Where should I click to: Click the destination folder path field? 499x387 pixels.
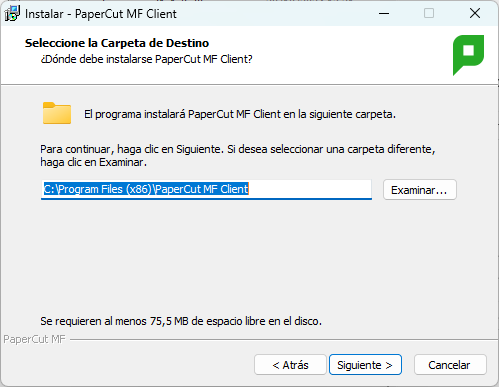(206, 190)
